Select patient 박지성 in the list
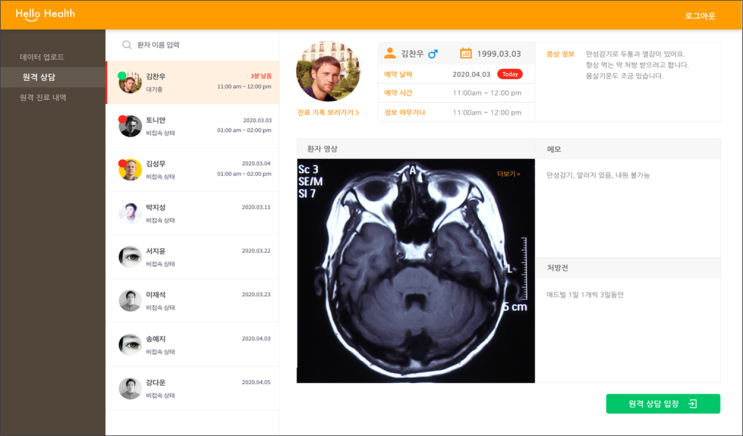The height and width of the screenshot is (436, 743). [192, 213]
